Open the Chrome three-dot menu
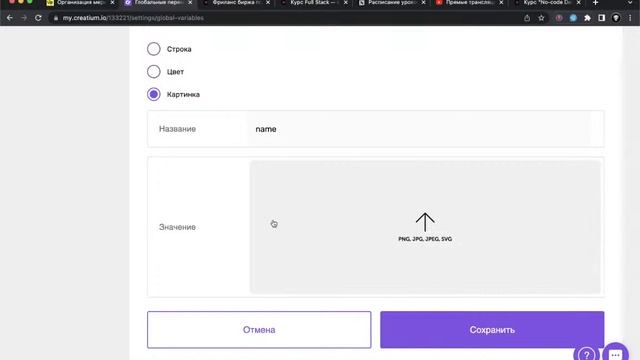The height and width of the screenshot is (360, 640). [x=630, y=18]
